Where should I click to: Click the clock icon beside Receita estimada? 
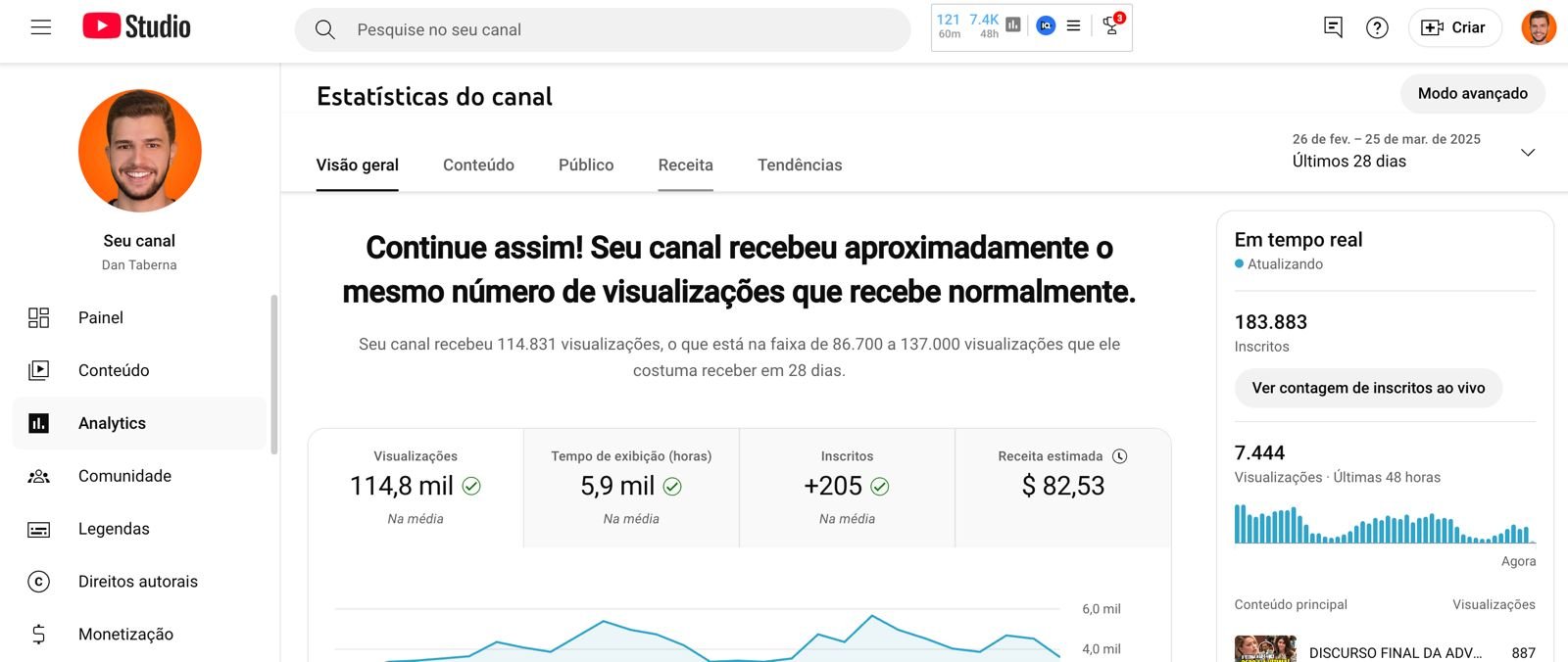pyautogui.click(x=1120, y=456)
